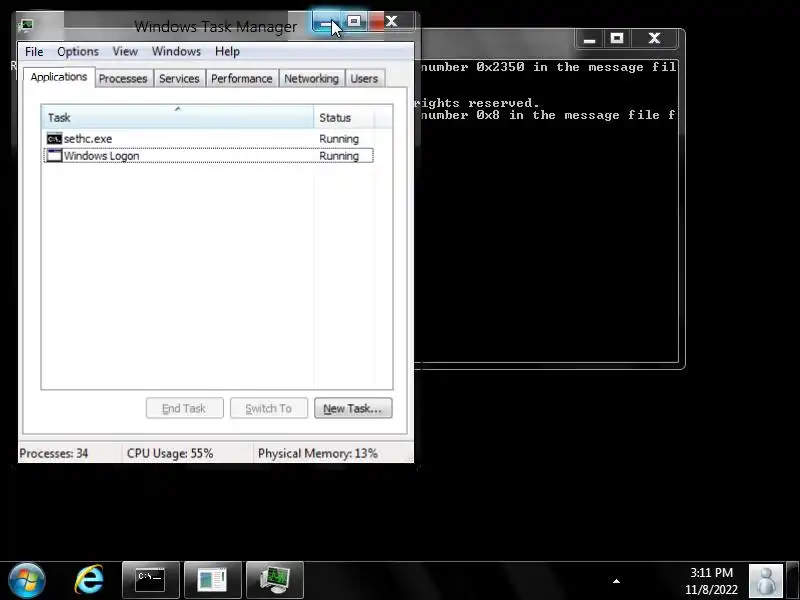Screen dimensions: 800x600
Task: Minimize the Windows Task Manager window
Action: pos(326,21)
